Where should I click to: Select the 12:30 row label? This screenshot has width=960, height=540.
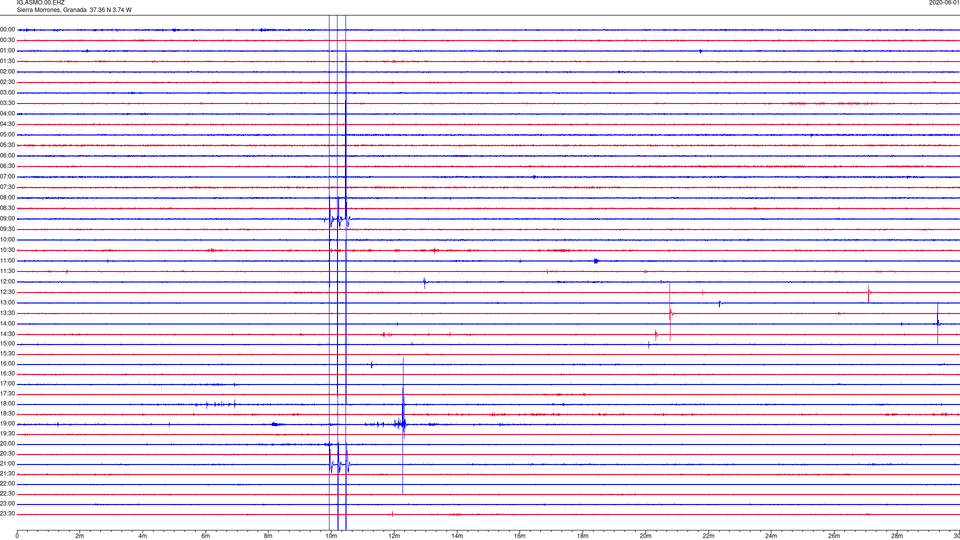coord(7,292)
